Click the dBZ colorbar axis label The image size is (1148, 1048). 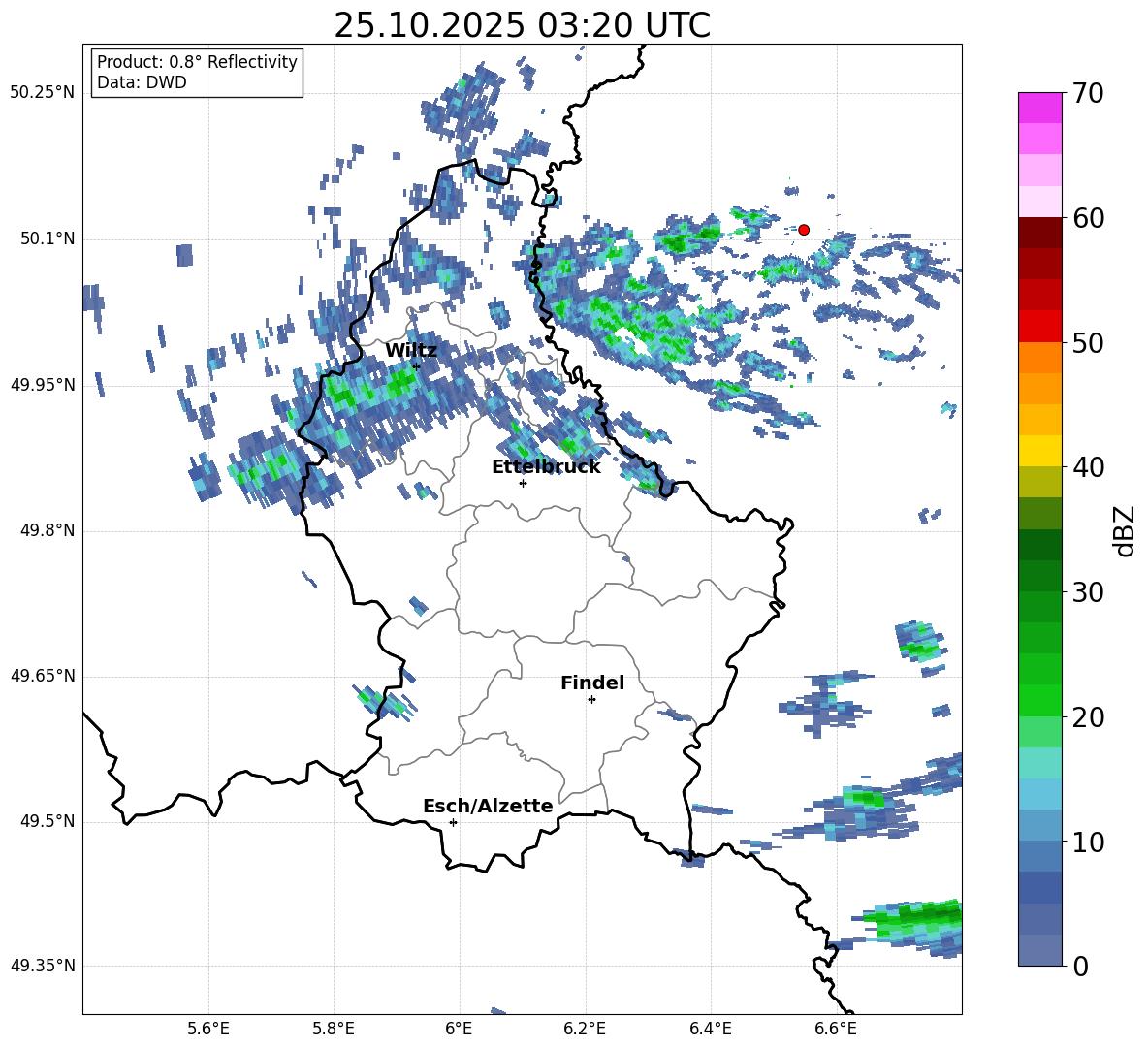(x=1126, y=530)
